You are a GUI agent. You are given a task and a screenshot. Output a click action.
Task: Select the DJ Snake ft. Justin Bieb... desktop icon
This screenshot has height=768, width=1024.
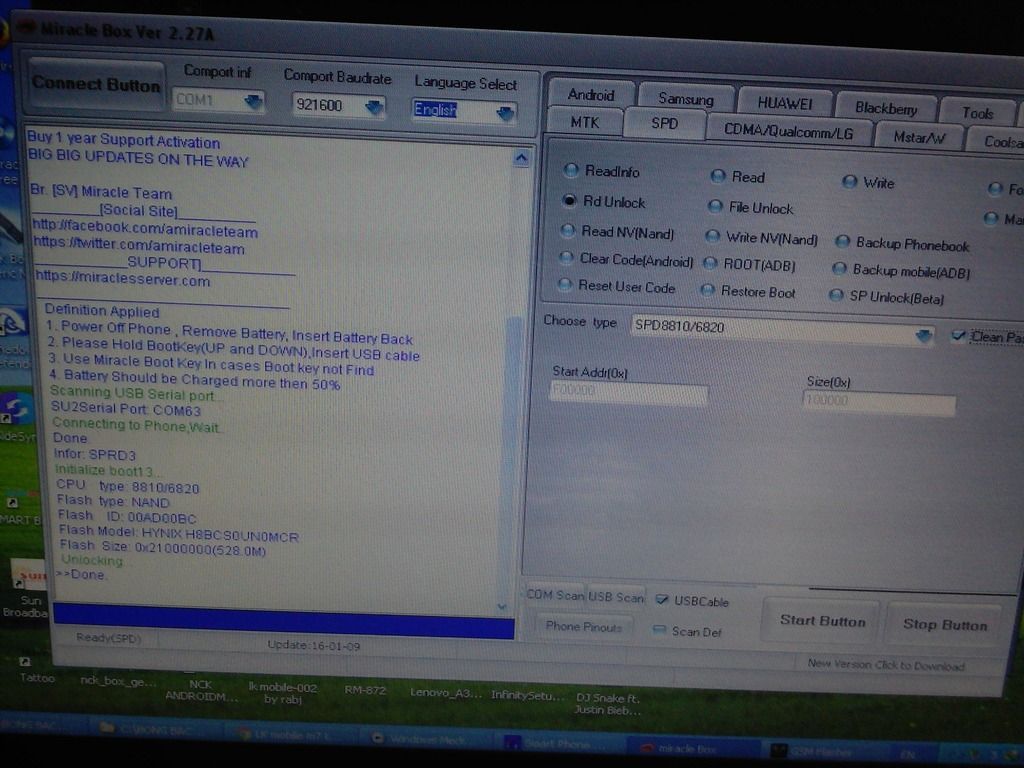607,703
